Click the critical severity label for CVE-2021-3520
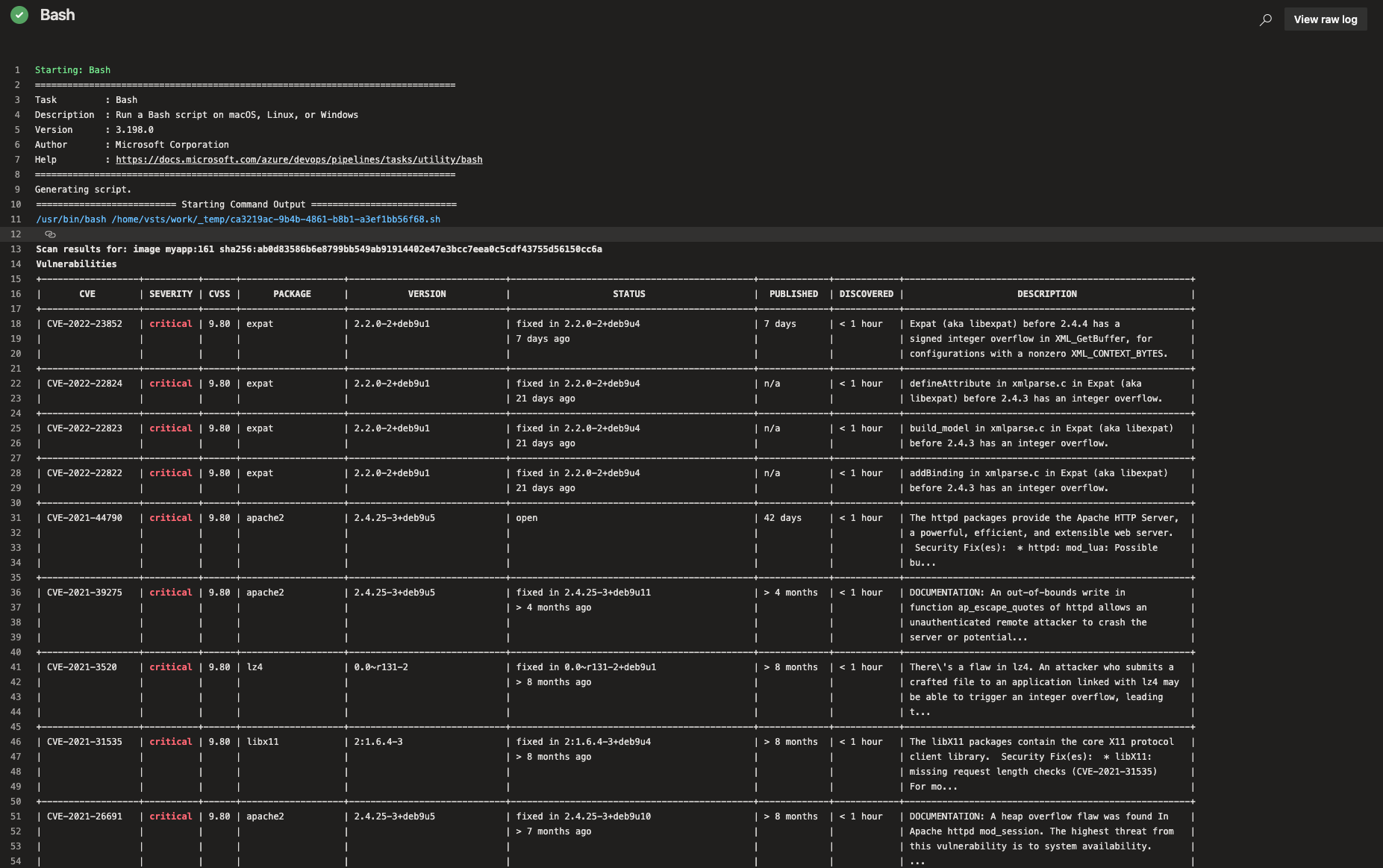 click(170, 667)
